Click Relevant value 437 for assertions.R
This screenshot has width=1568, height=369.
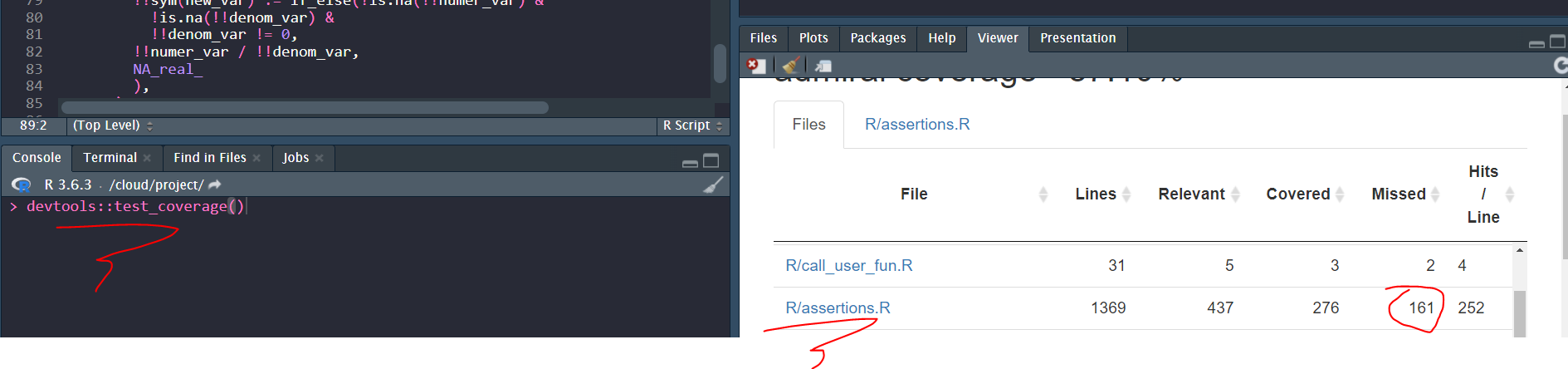[x=1220, y=308]
